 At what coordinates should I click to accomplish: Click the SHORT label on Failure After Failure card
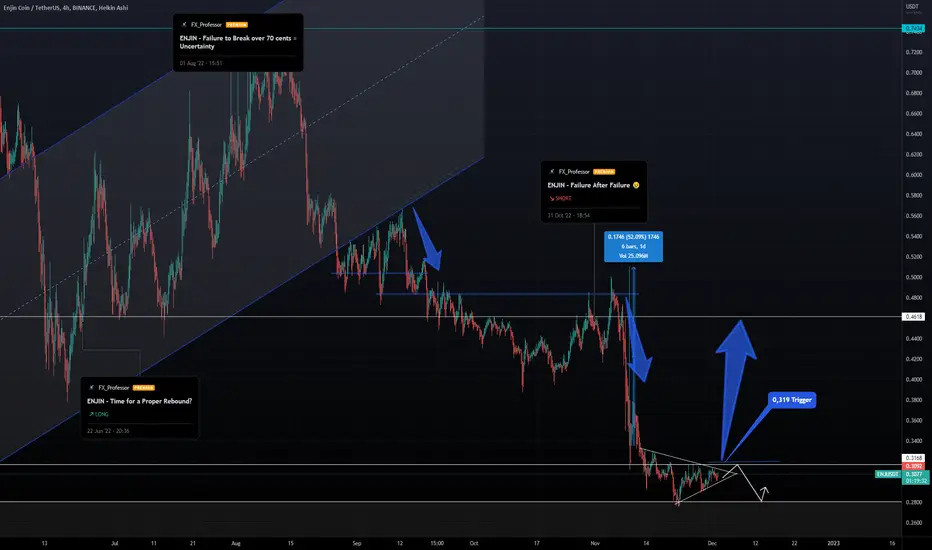[560, 199]
